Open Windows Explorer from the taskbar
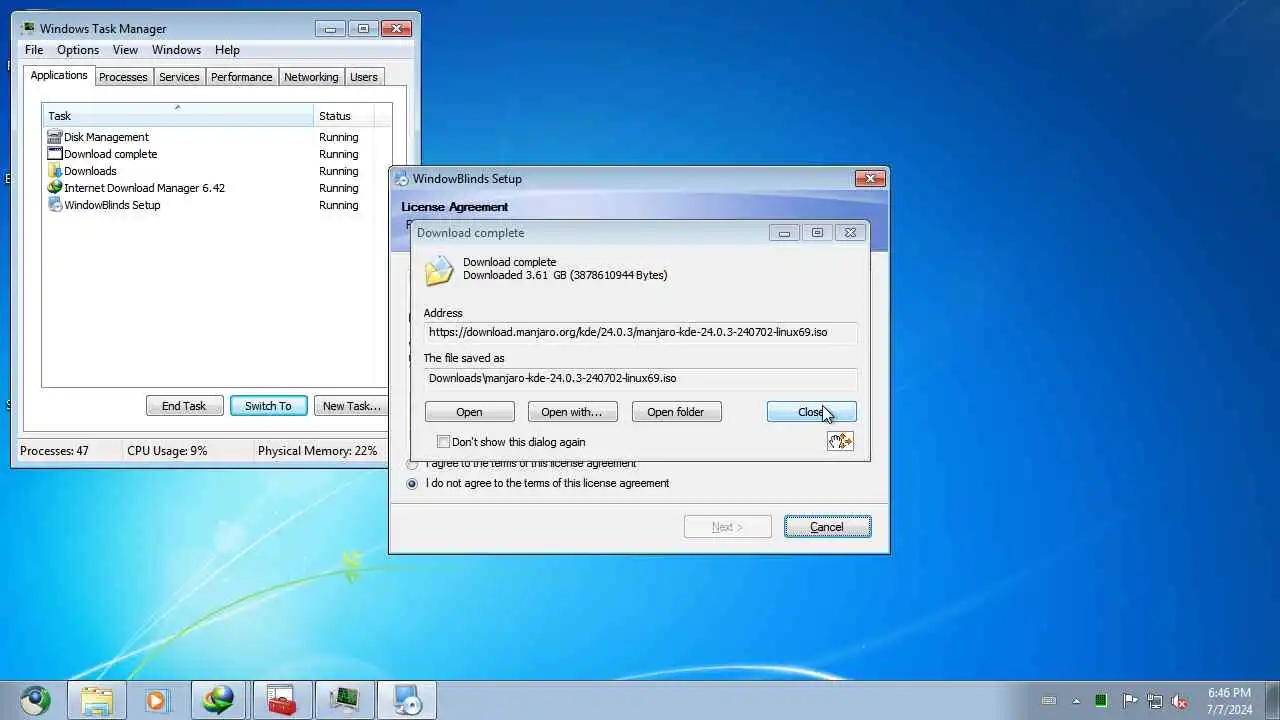The height and width of the screenshot is (720, 1280). 97,700
